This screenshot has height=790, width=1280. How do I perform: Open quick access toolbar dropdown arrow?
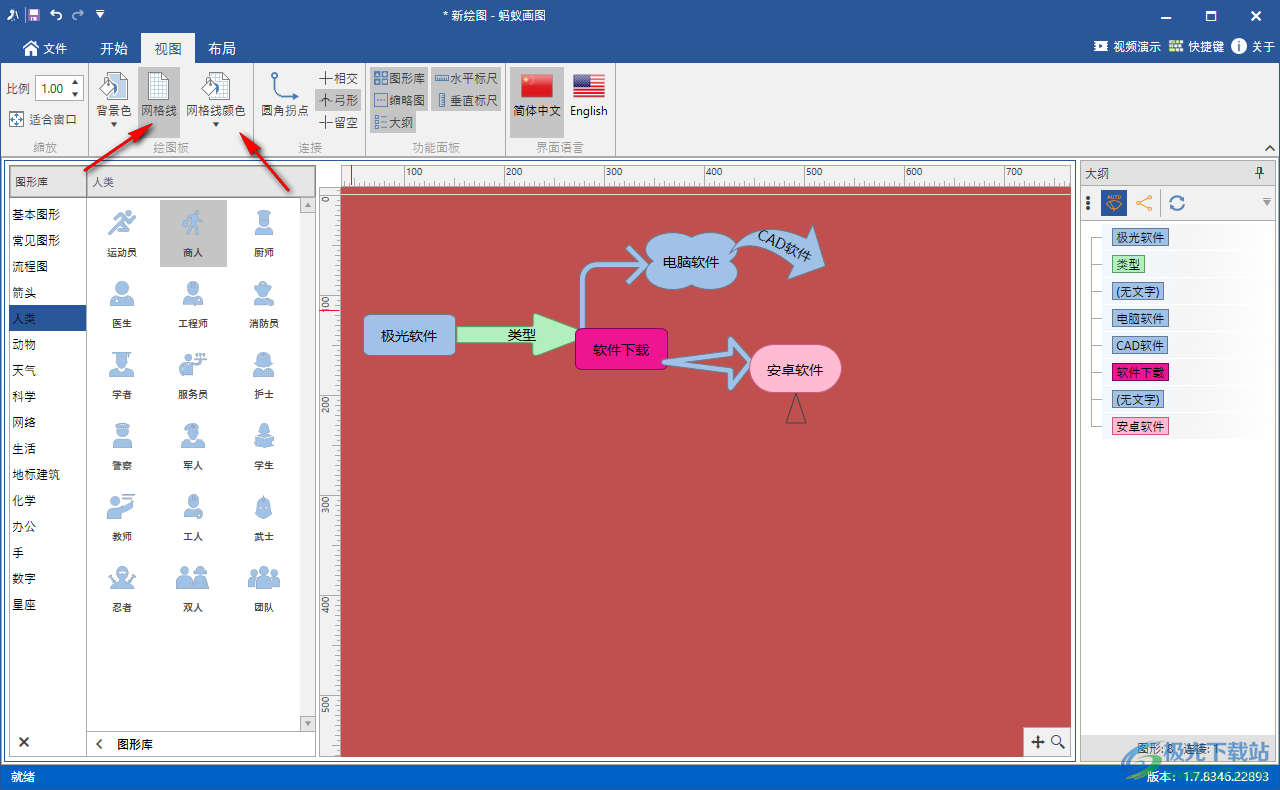[x=100, y=15]
